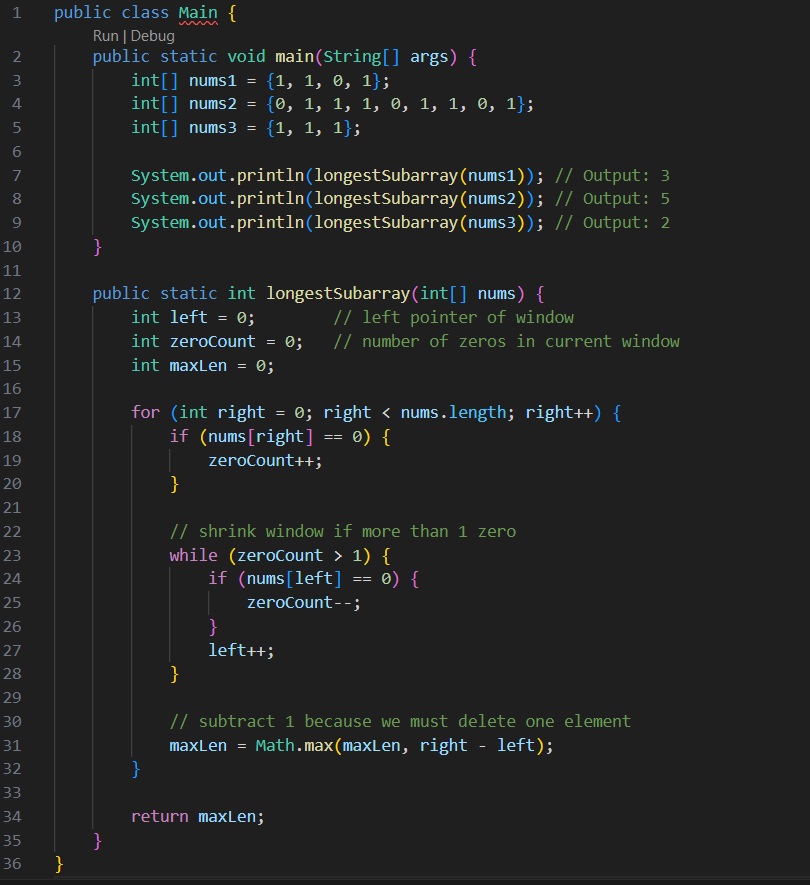Click the Run code lens link
Image resolution: width=810 pixels, height=885 pixels.
click(106, 36)
